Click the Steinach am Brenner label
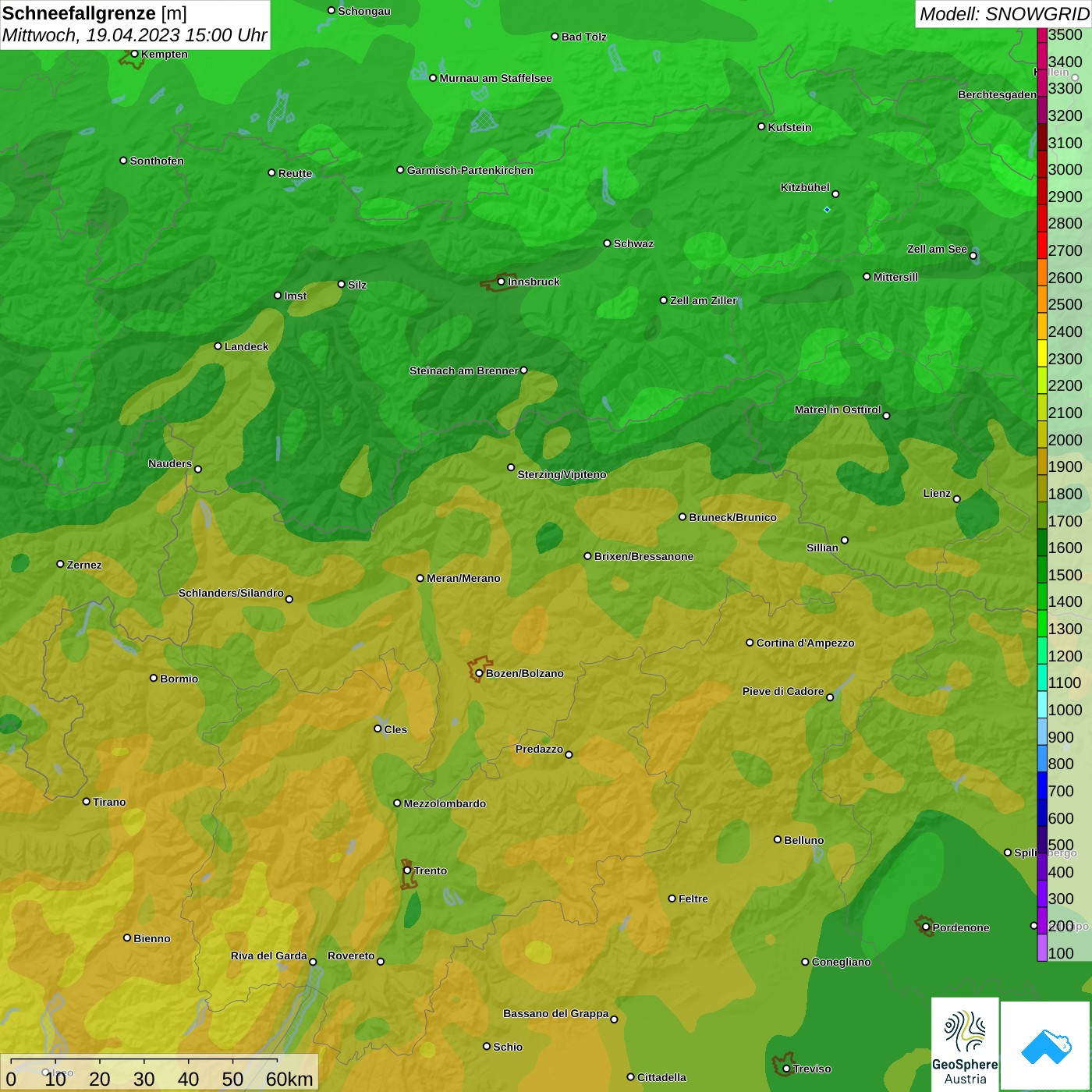The height and width of the screenshot is (1092, 1092). [463, 370]
